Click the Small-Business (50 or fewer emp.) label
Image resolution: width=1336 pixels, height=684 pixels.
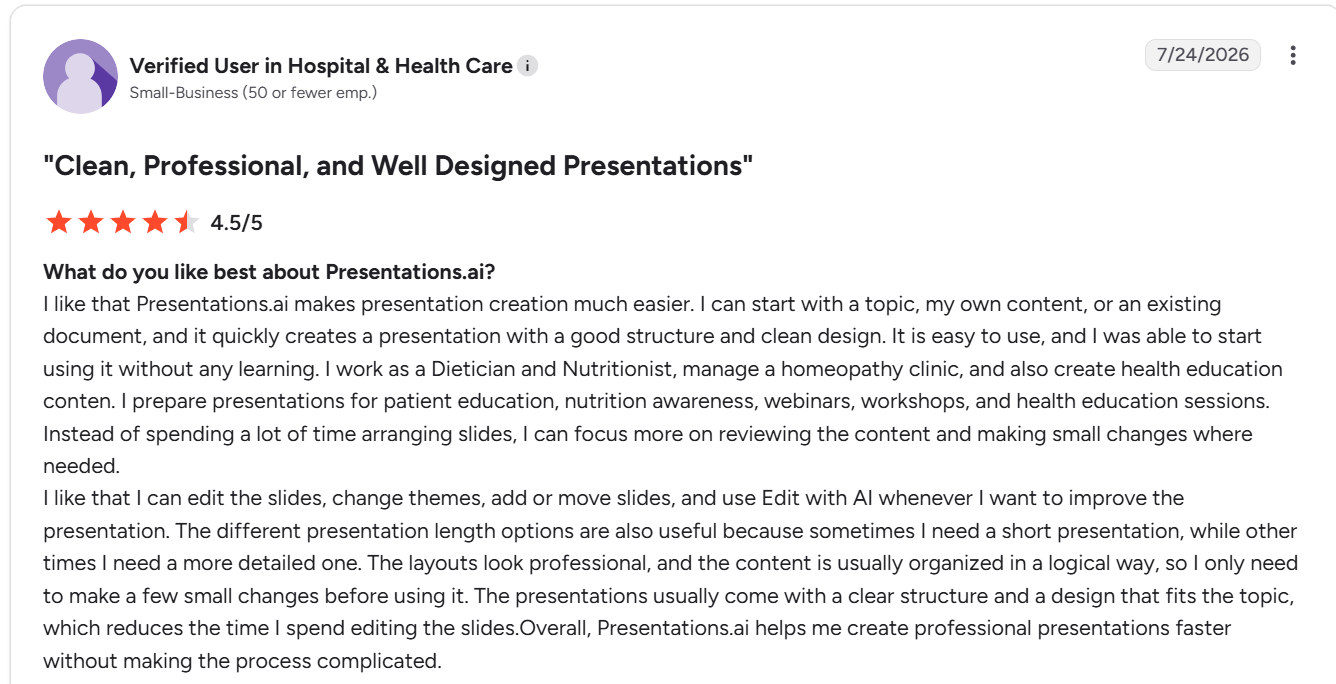(x=253, y=93)
